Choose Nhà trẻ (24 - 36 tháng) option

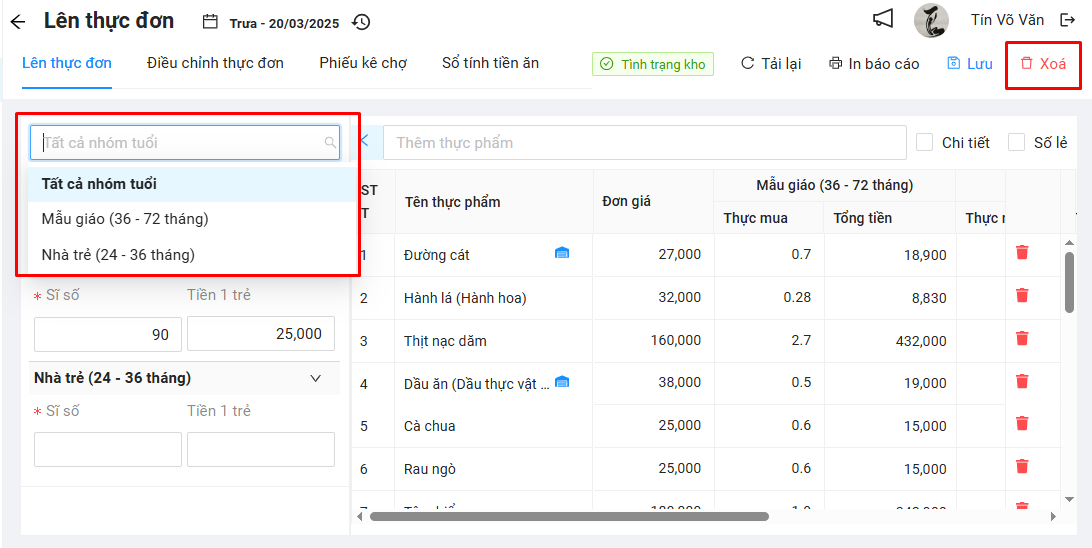118,255
